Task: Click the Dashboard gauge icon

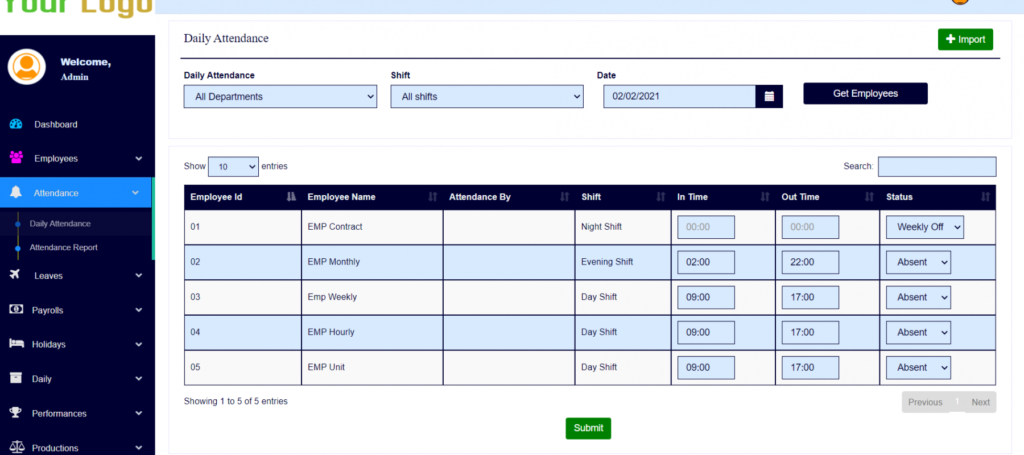Action: click(16, 124)
